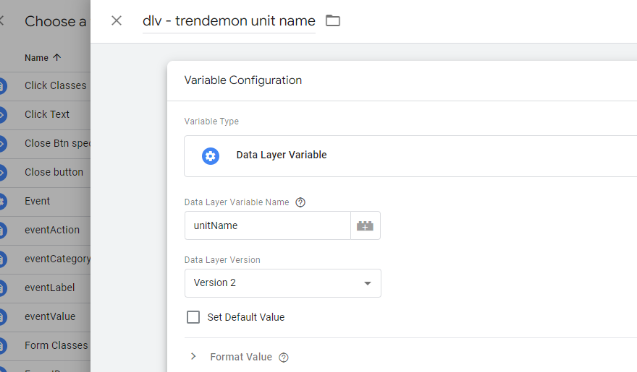Pick the eventAction variable
The image size is (637, 372).
coord(52,230)
